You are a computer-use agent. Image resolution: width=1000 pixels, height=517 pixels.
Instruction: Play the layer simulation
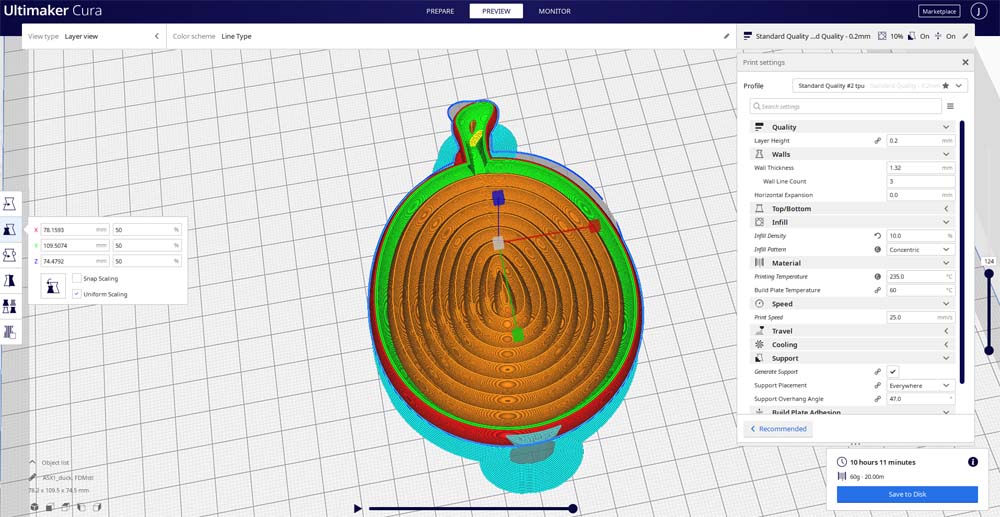[x=358, y=508]
